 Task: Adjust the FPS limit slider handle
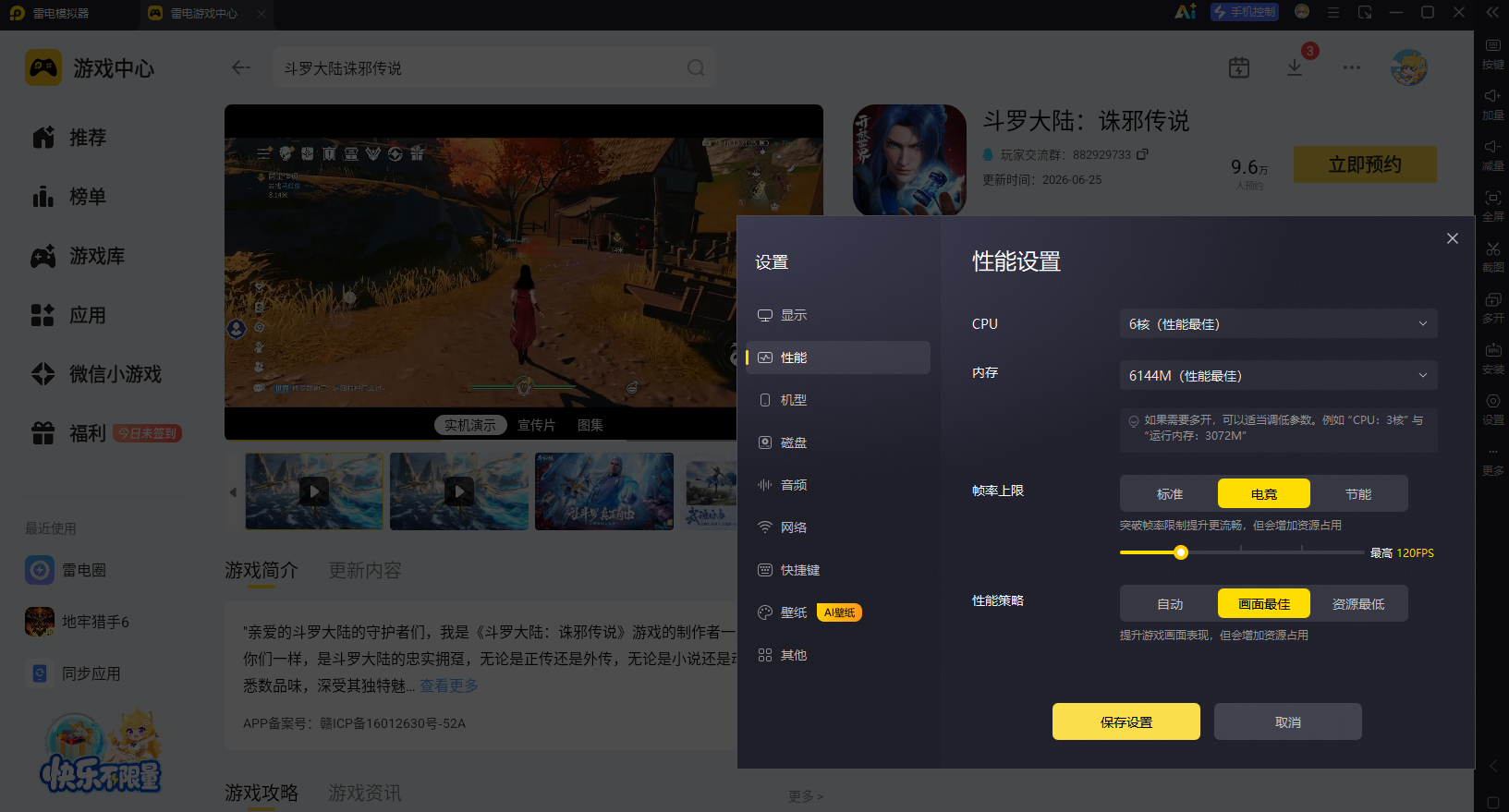pos(1181,552)
